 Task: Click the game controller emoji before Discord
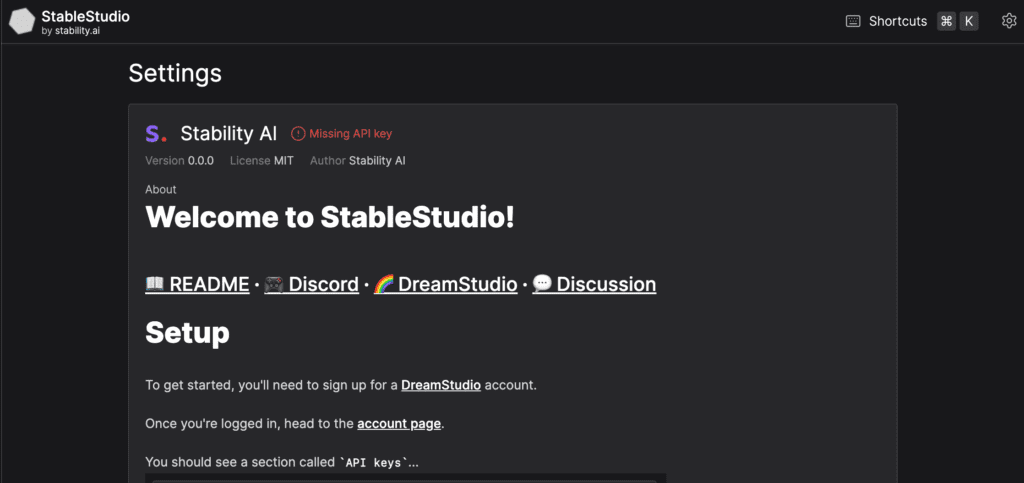274,284
